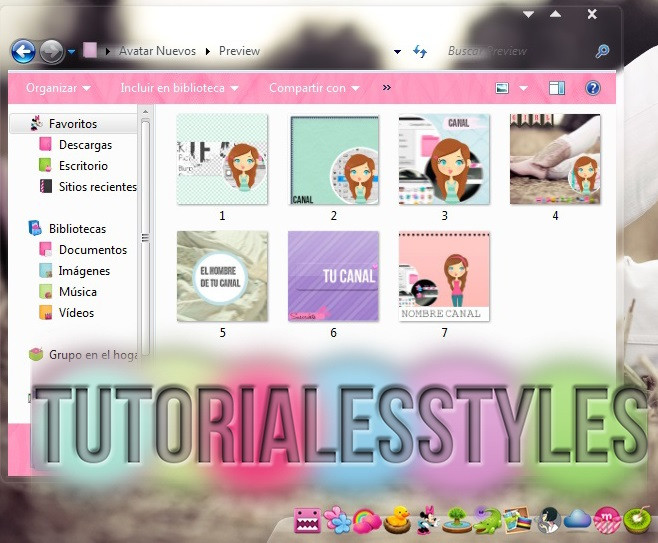Click the Minnie icon next to Favoritos
This screenshot has height=543, width=658.
37,123
